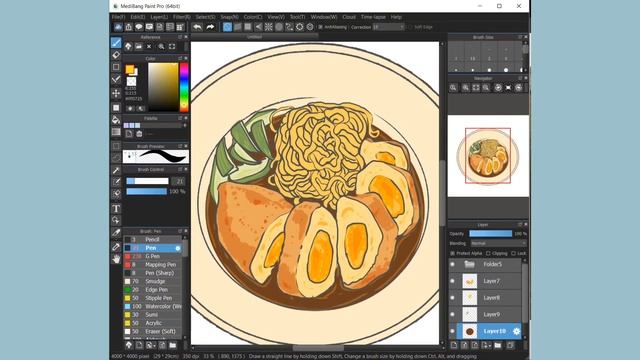Click the Undo arrow

click(x=197, y=27)
